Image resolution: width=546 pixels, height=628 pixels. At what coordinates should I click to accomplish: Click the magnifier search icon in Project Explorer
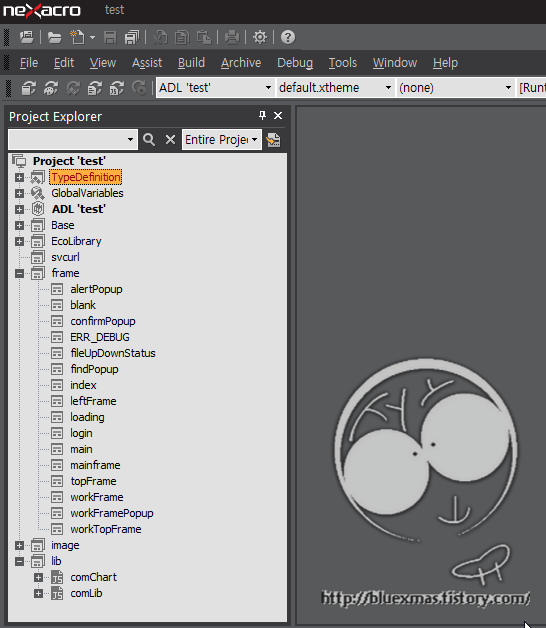click(149, 140)
